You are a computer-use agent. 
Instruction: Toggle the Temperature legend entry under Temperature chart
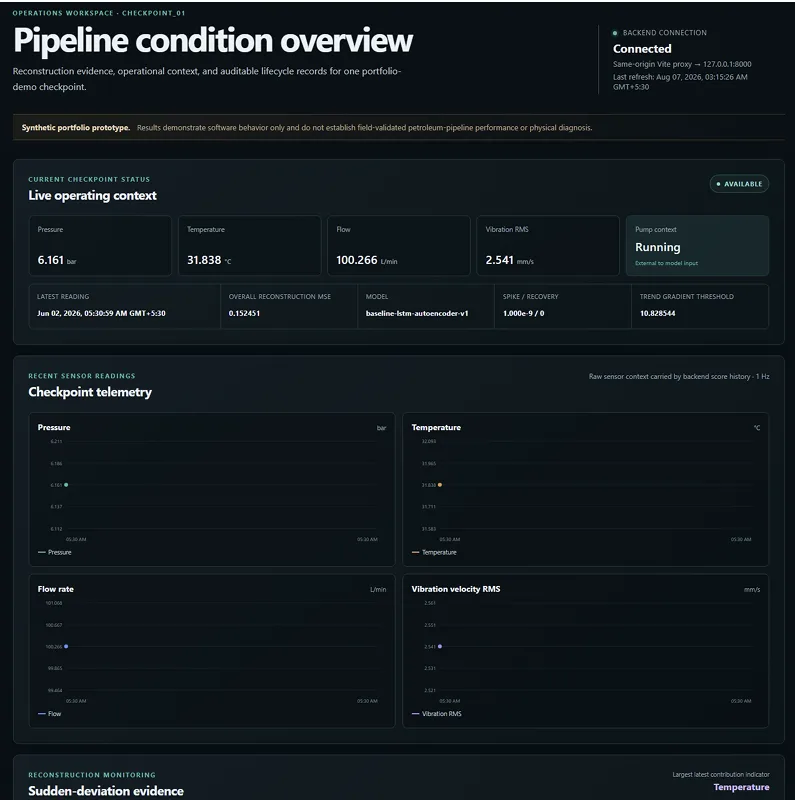point(434,552)
